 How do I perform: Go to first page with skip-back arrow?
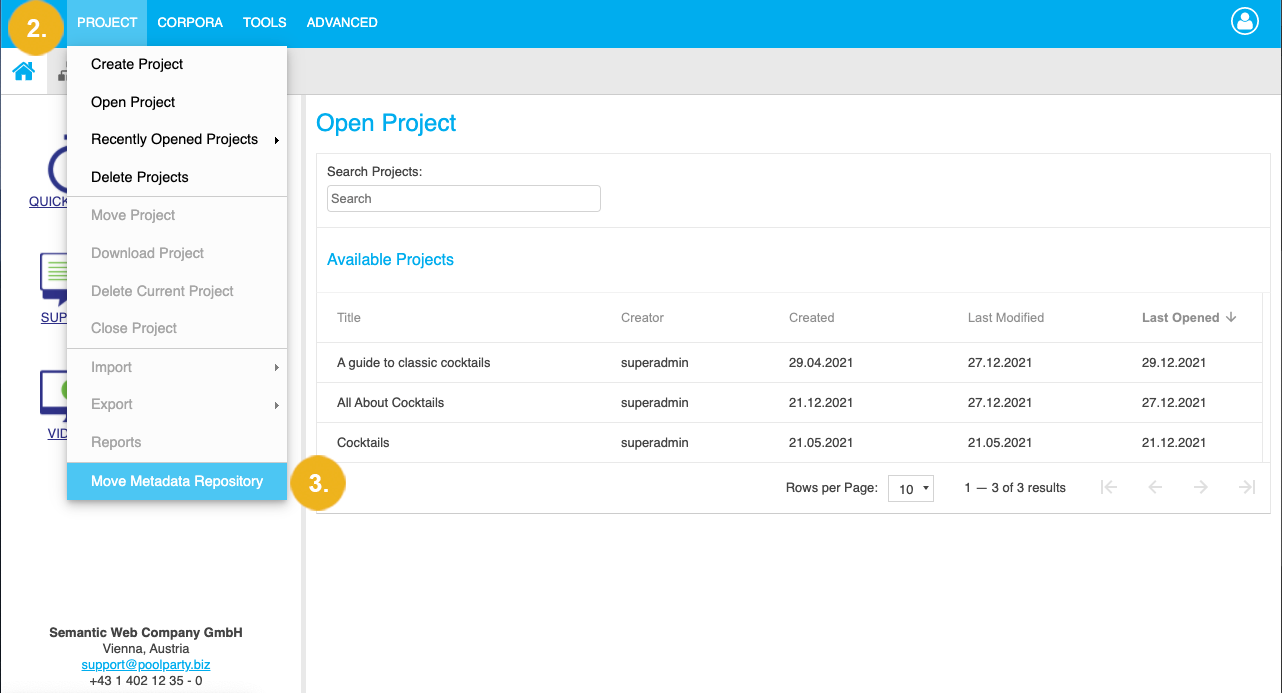coord(1108,487)
